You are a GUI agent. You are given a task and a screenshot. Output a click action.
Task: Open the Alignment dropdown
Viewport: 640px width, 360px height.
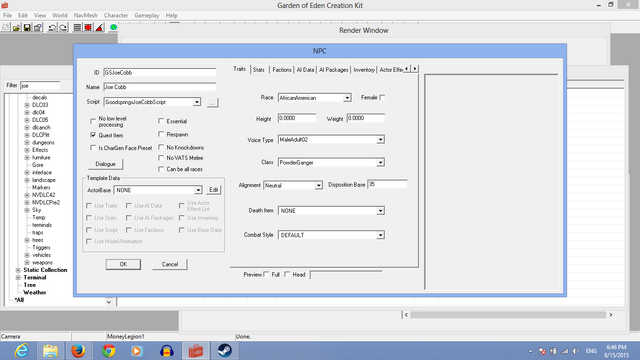pos(318,185)
